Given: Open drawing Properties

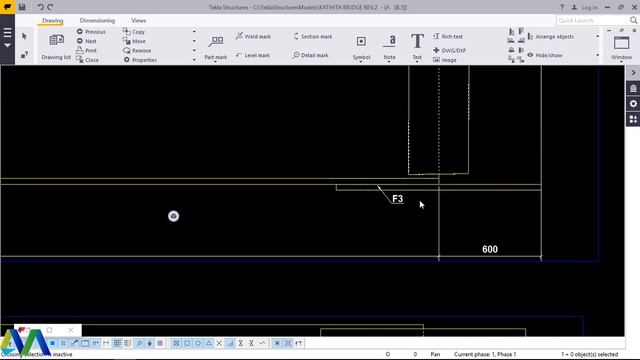Looking at the screenshot, I should (x=140, y=60).
